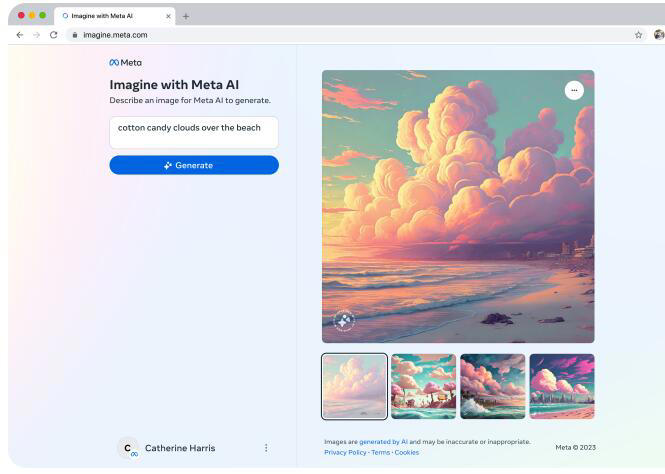
Task: Bookmark the page with star icon
Action: click(638, 35)
